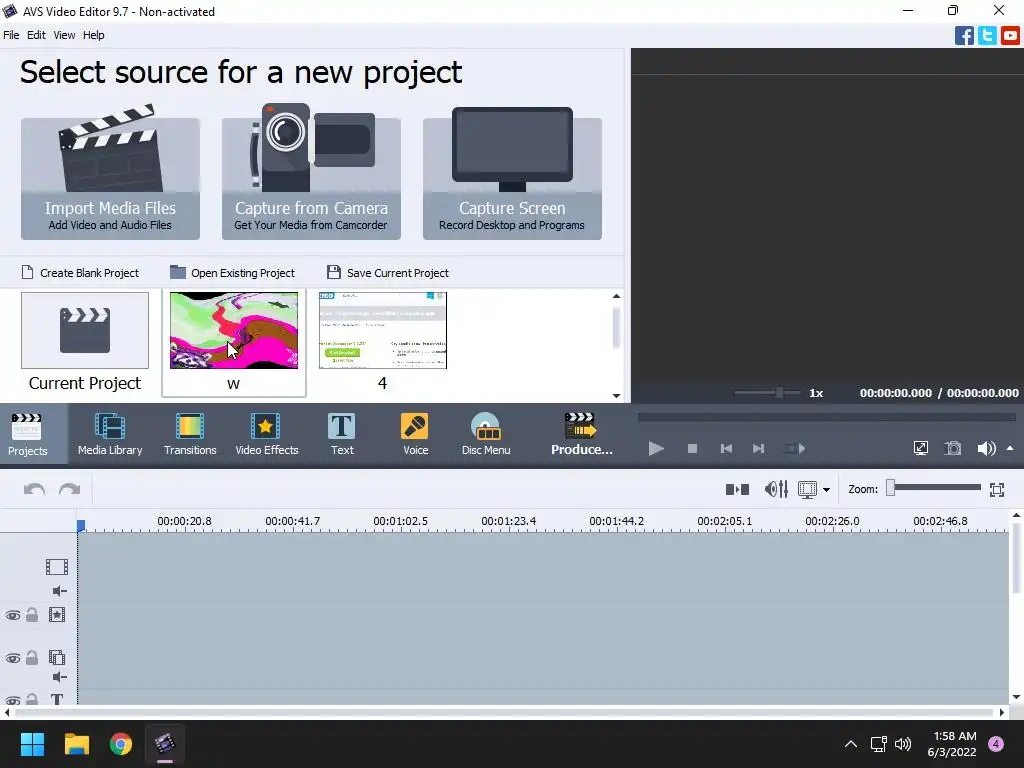This screenshot has height=768, width=1024.
Task: Click the preview seek bar
Action: click(x=827, y=417)
